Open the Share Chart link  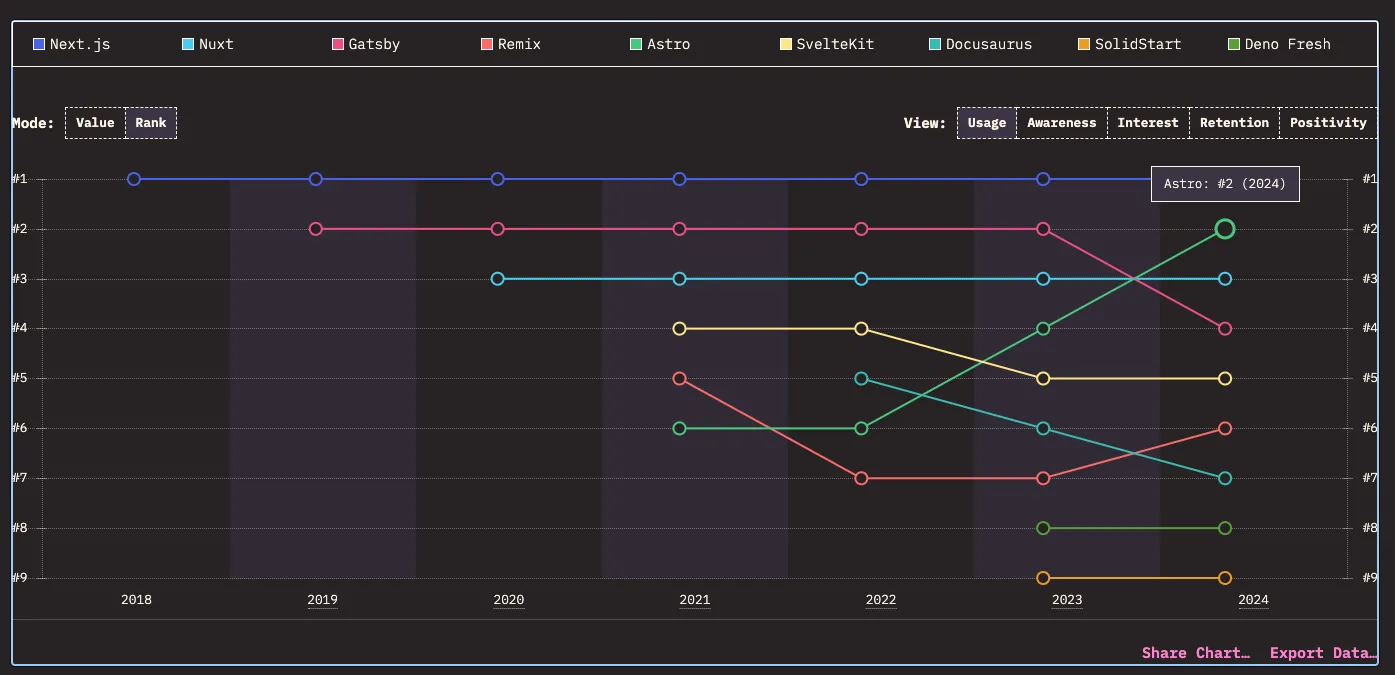(1196, 653)
